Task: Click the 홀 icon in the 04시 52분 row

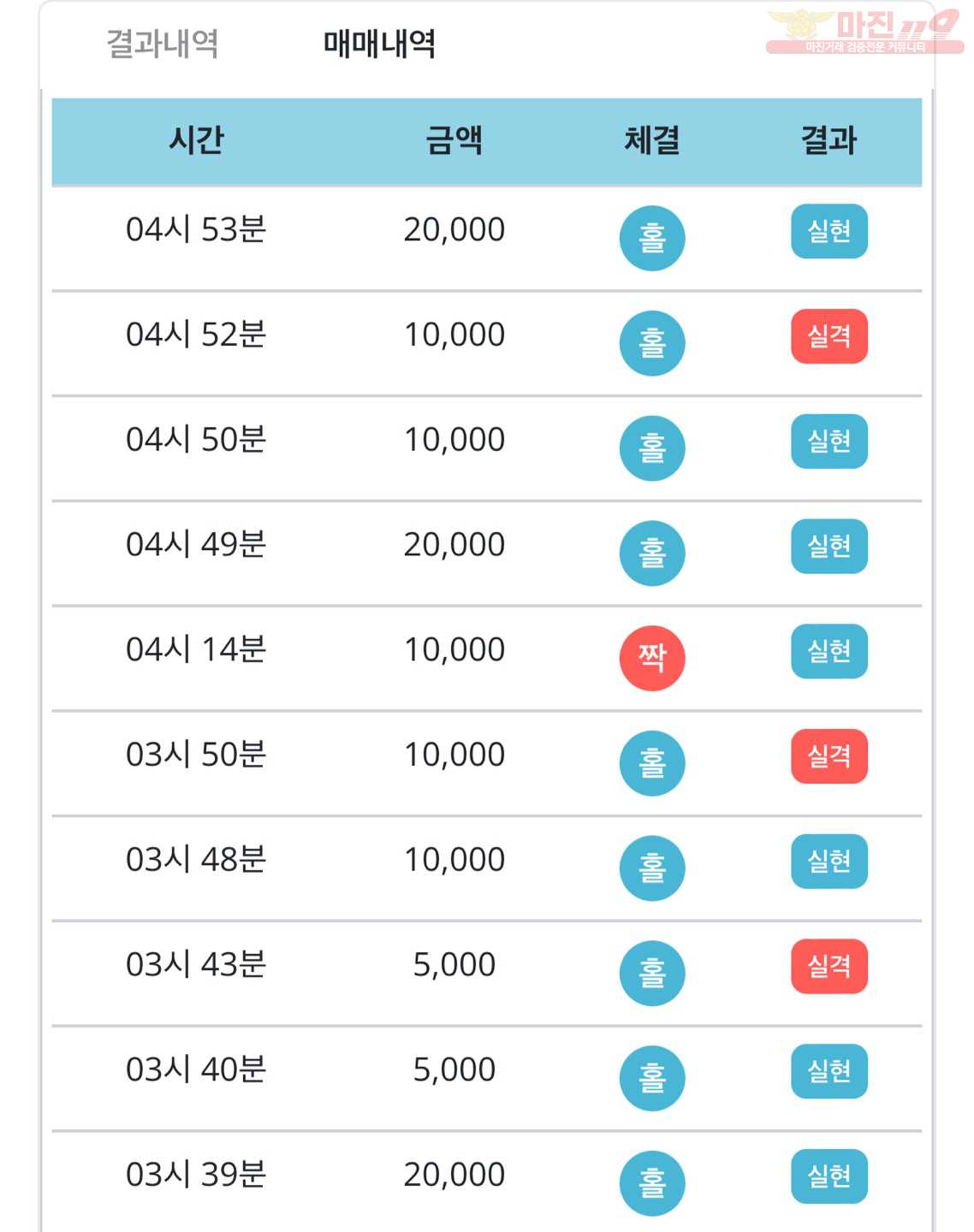Action: [652, 343]
